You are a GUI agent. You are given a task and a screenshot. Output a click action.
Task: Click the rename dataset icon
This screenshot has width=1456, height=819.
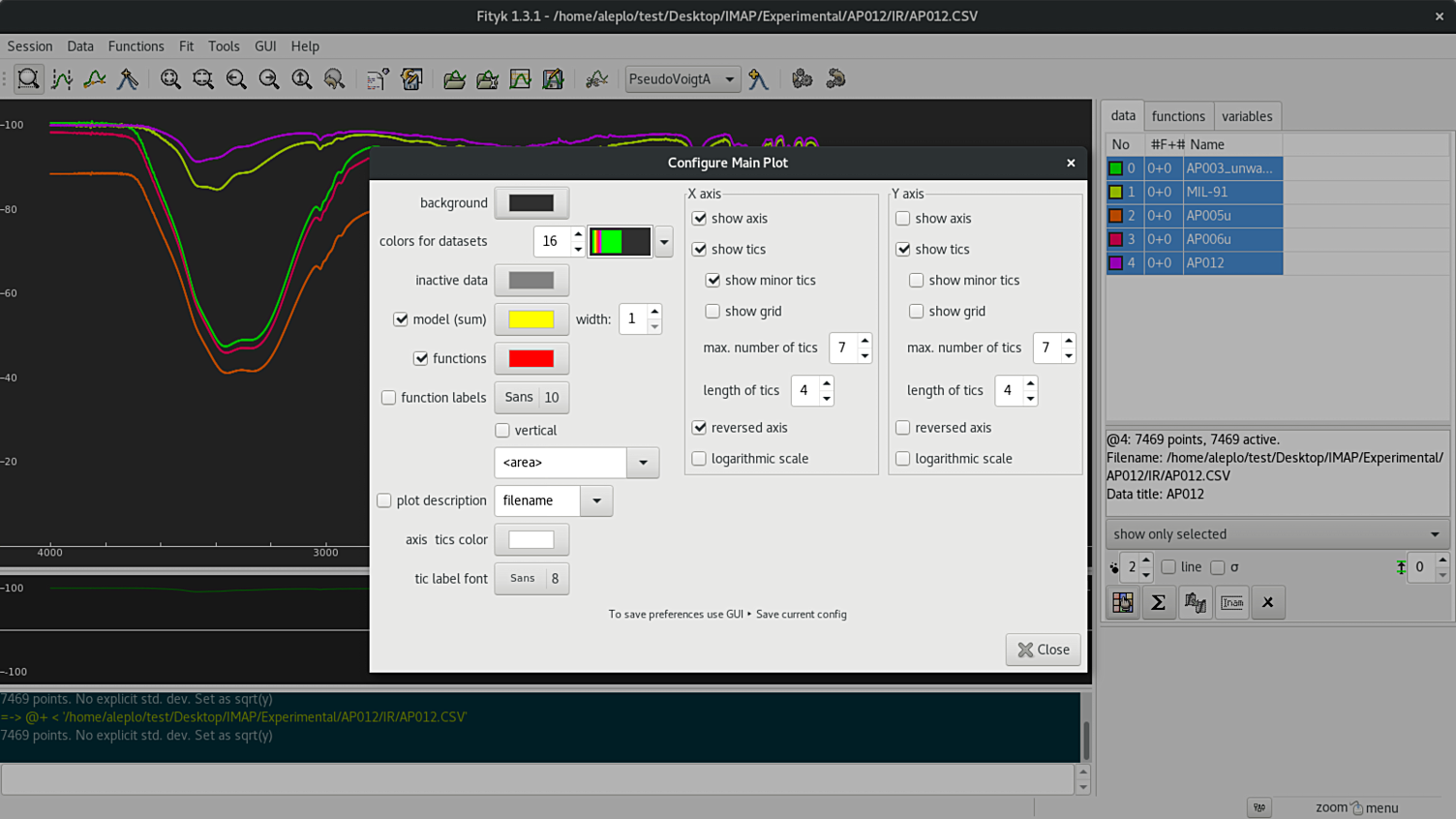(x=1232, y=603)
